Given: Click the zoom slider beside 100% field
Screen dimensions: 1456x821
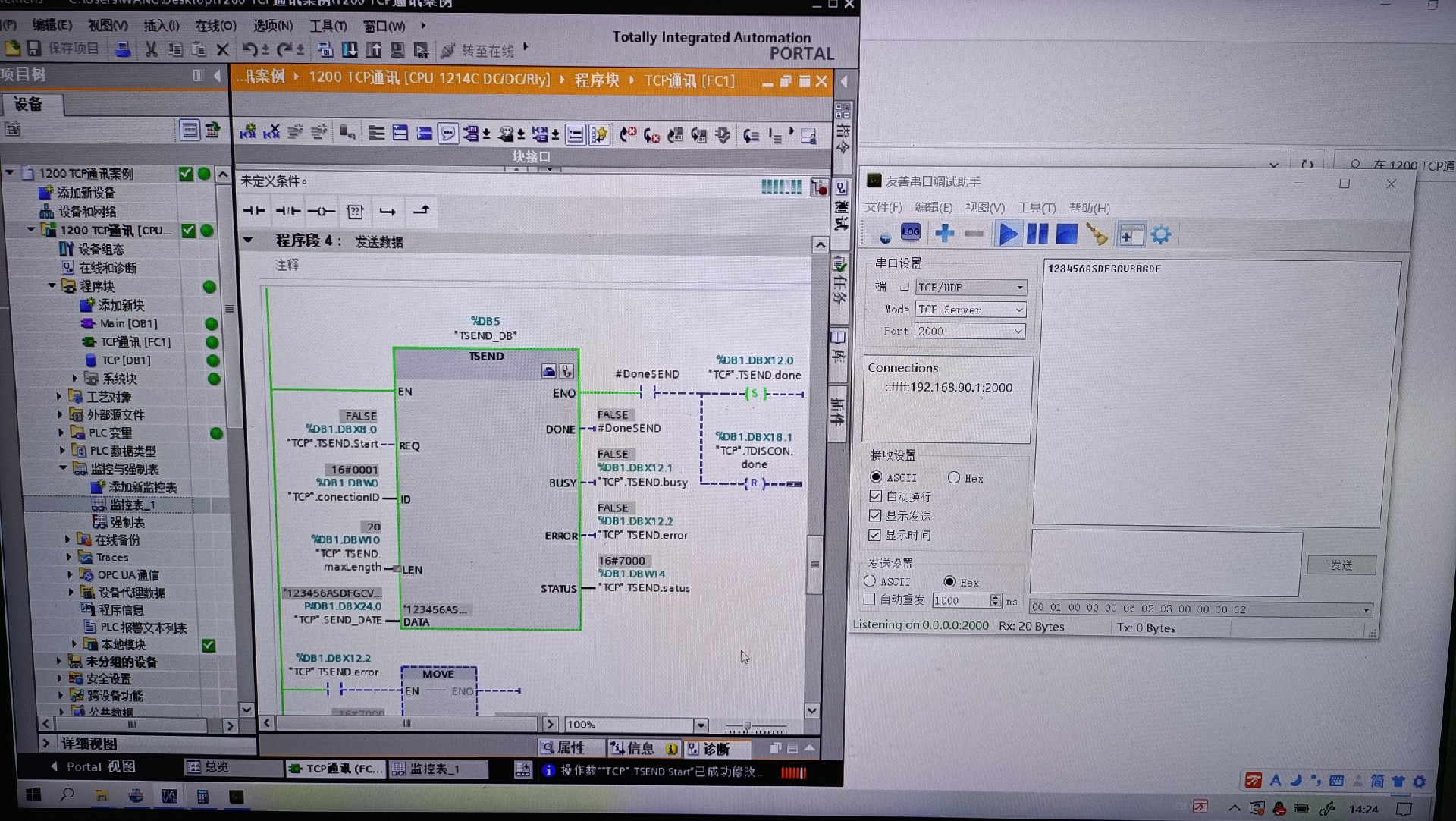Looking at the screenshot, I should pos(747,725).
